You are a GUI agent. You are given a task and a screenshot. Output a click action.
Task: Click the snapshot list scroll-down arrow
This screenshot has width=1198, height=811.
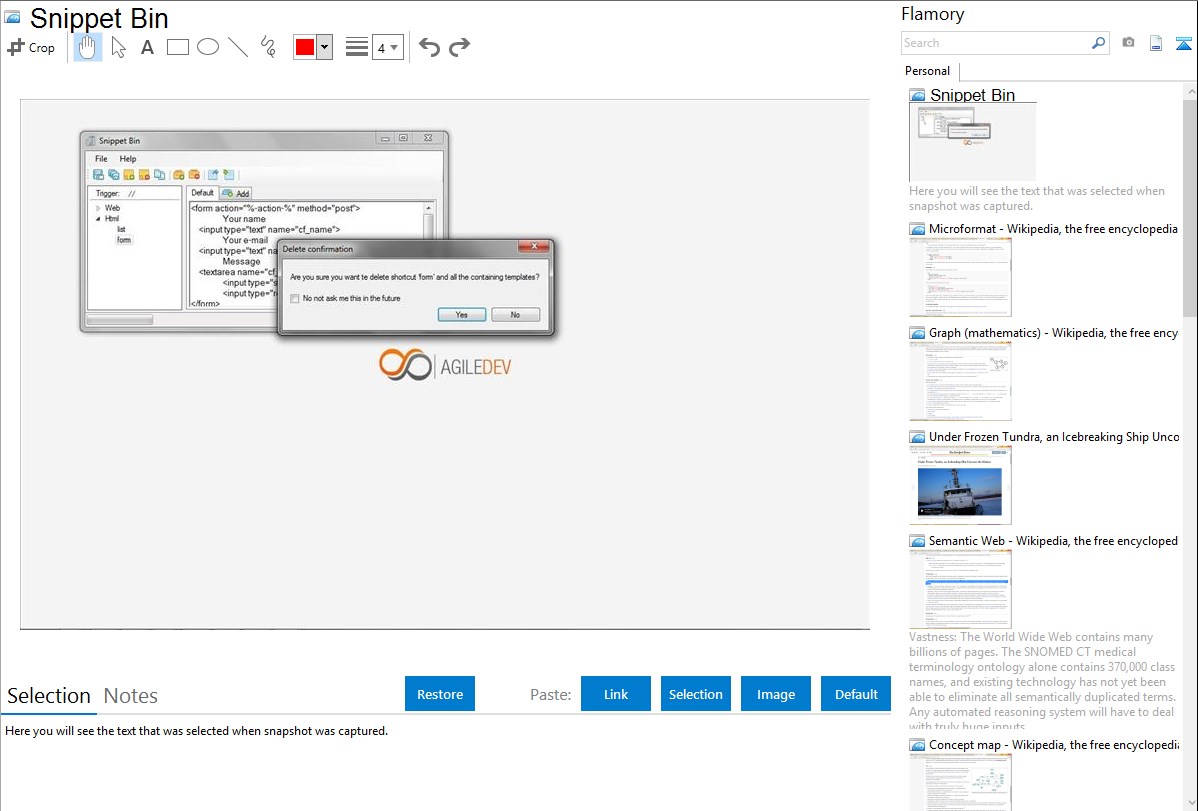tap(1190, 802)
